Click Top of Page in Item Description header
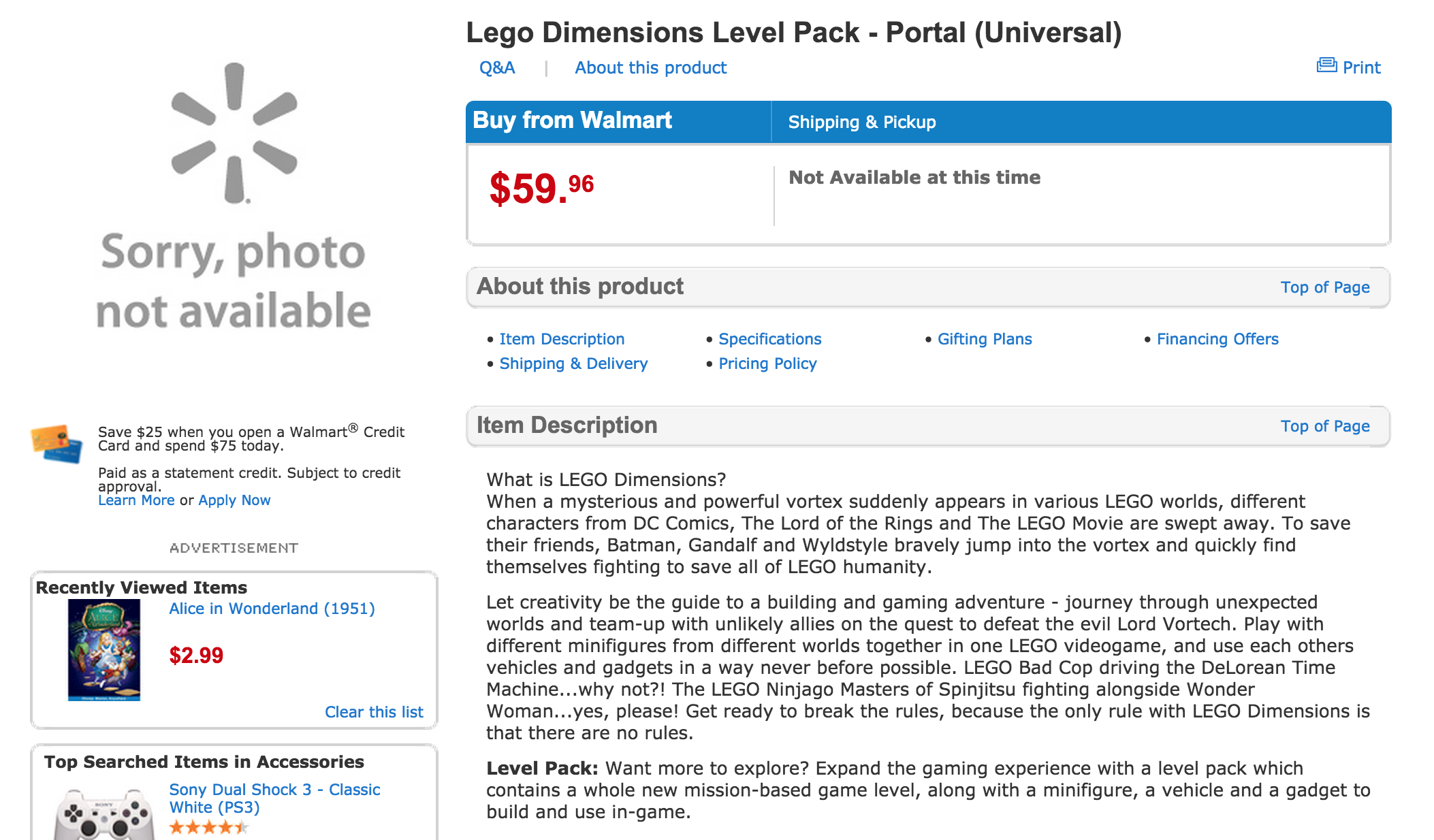Image resolution: width=1434 pixels, height=840 pixels. 1324,426
